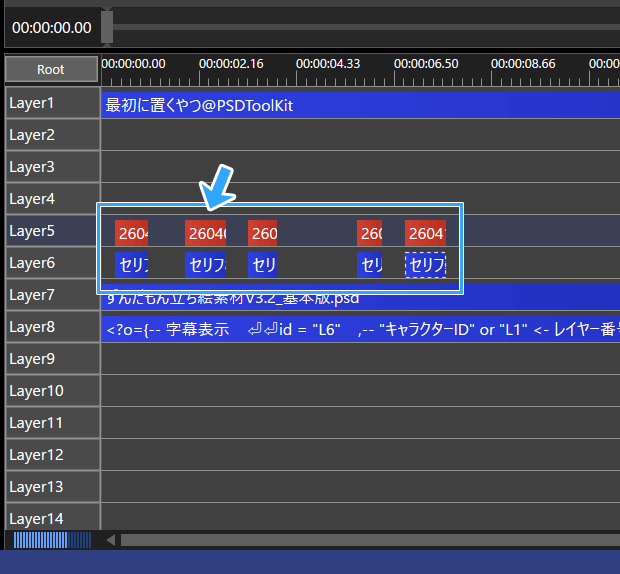Toggle Layer5 display on or off
The height and width of the screenshot is (574, 620).
[51, 231]
